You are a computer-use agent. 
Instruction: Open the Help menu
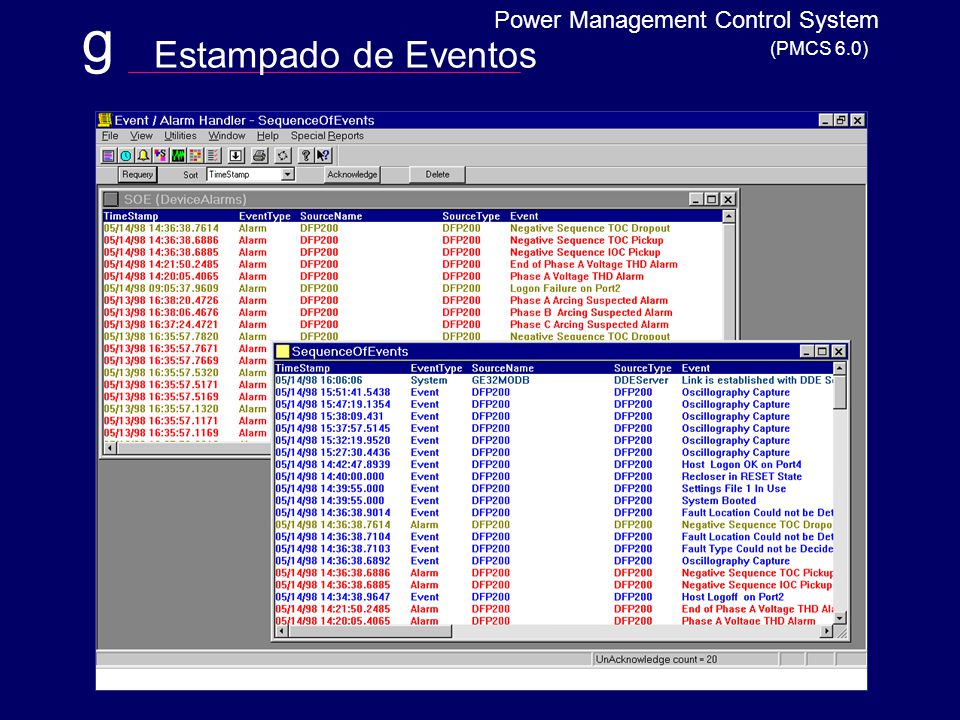[268, 136]
